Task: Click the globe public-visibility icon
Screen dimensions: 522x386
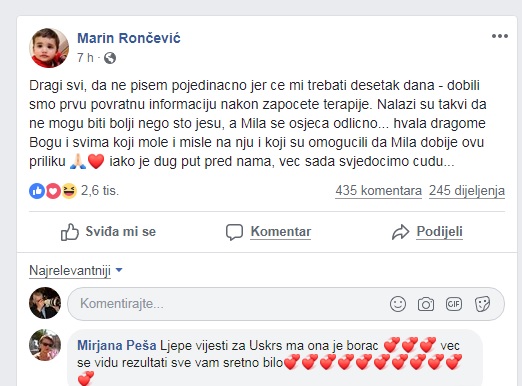Action: pos(110,58)
